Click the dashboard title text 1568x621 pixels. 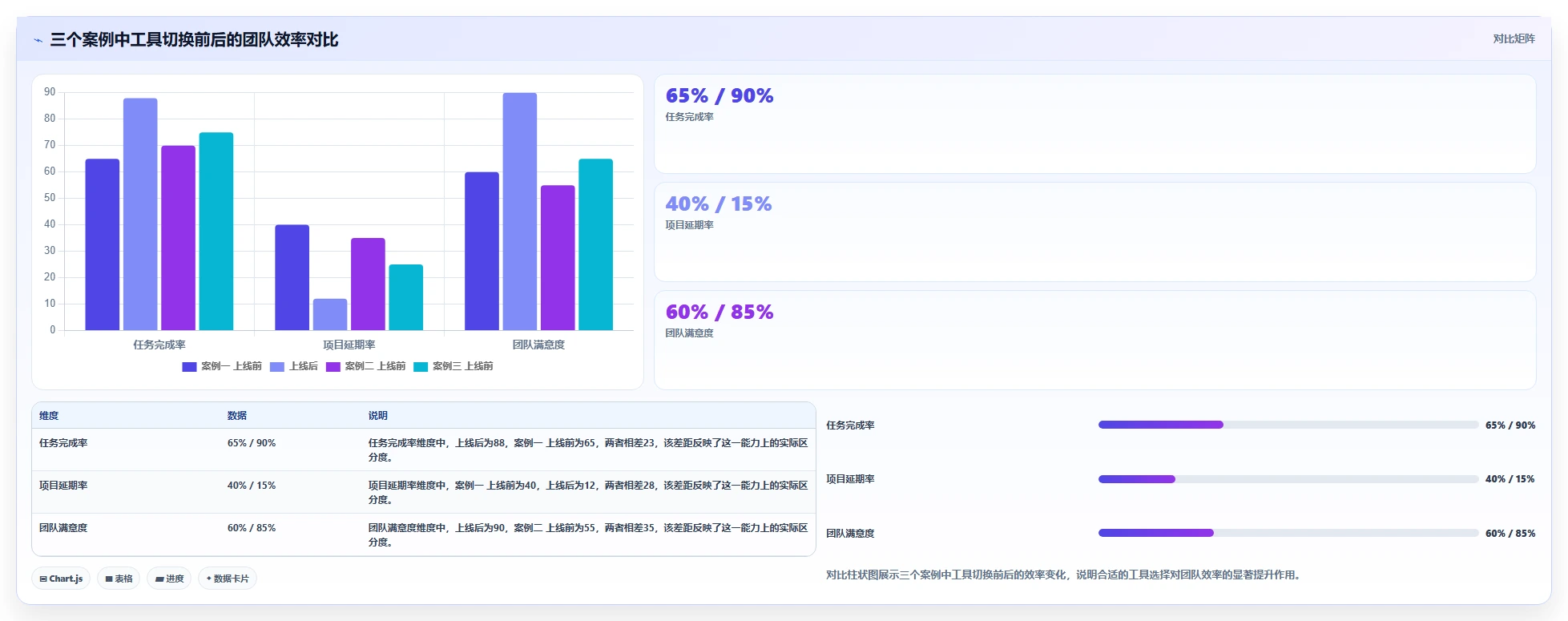click(194, 40)
